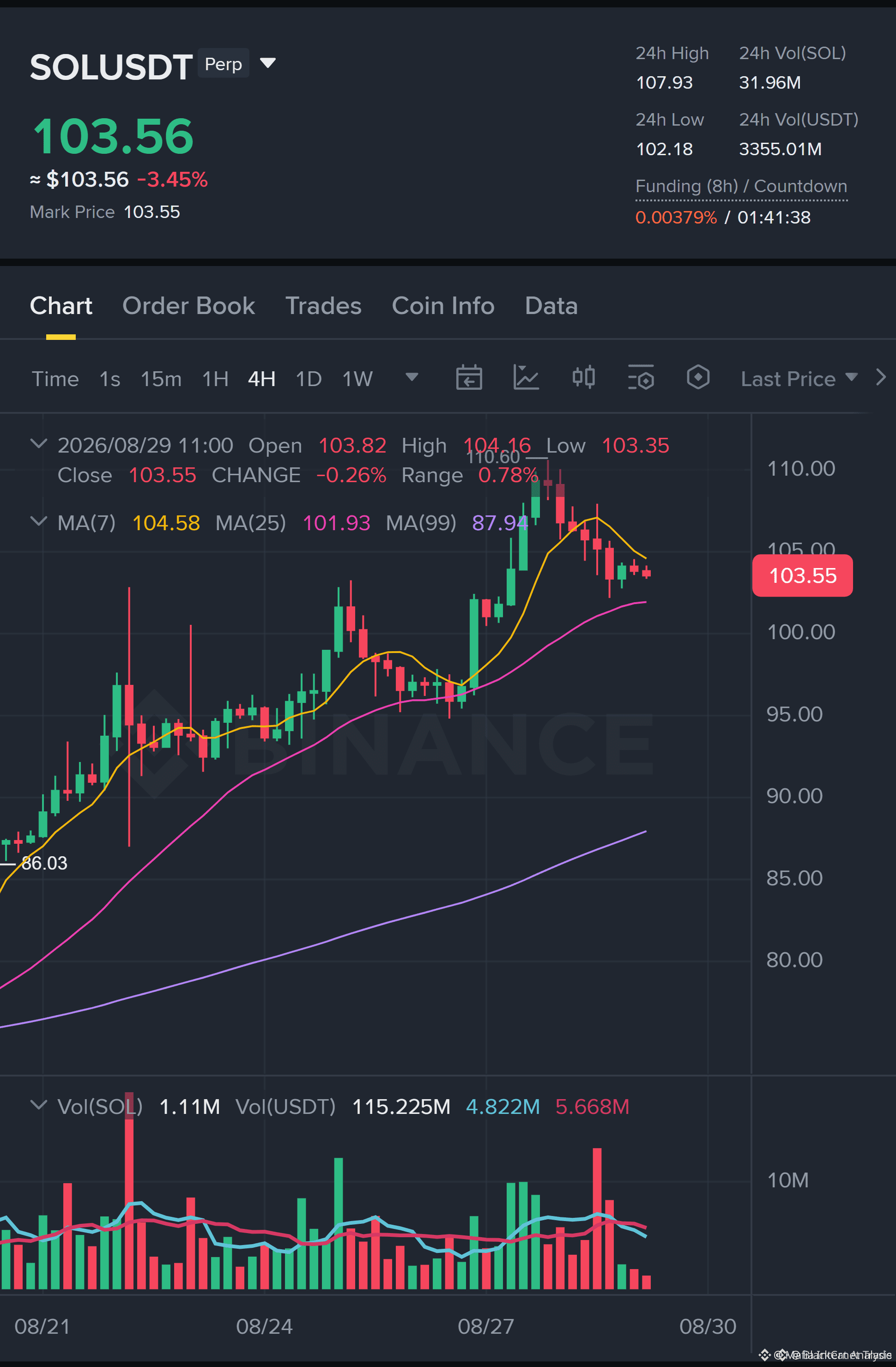896x1367 pixels.
Task: Click the 08/27 date label on time axis
Action: pos(486,1327)
